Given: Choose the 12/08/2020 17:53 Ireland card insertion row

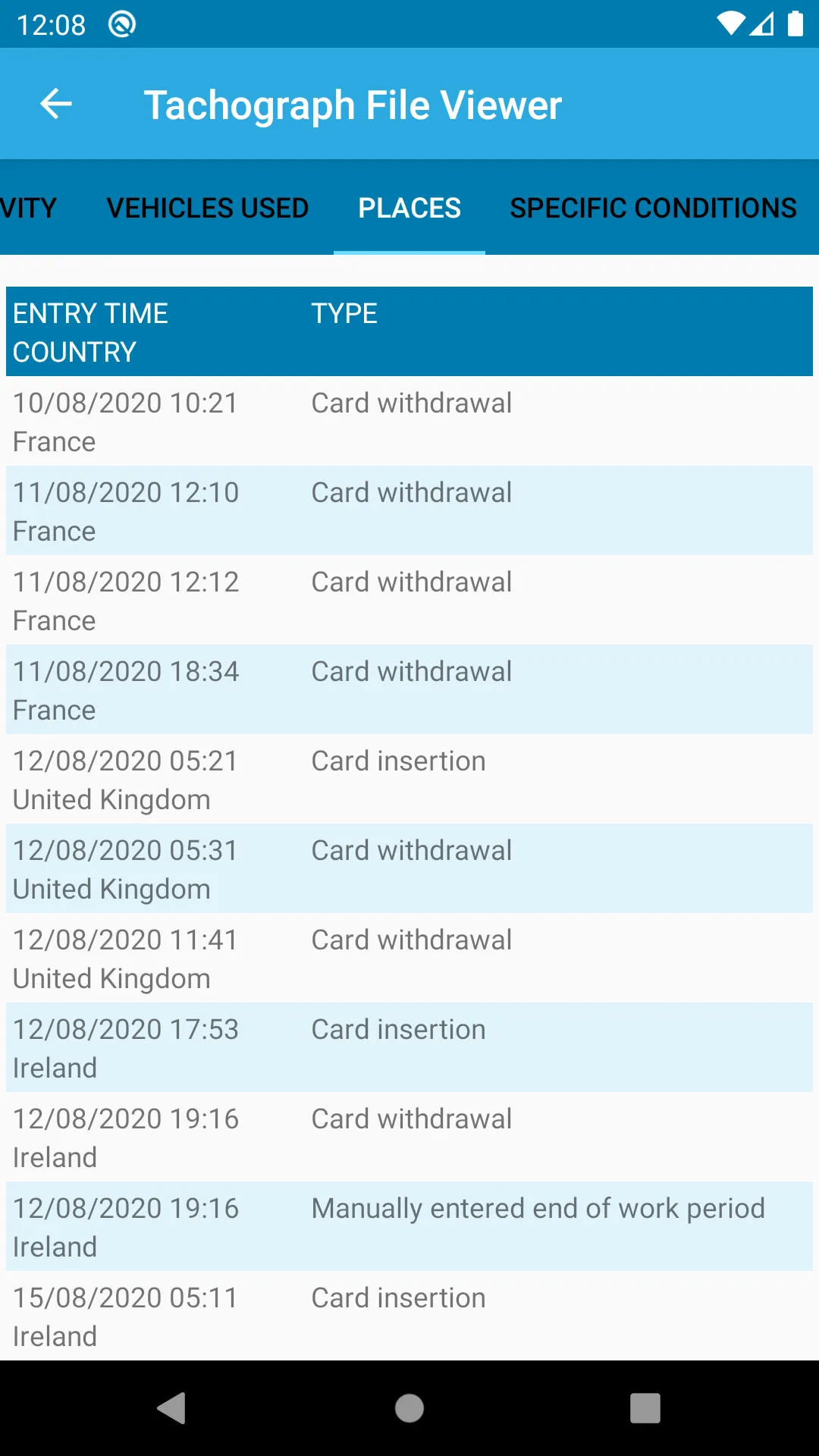Looking at the screenshot, I should [x=409, y=1048].
